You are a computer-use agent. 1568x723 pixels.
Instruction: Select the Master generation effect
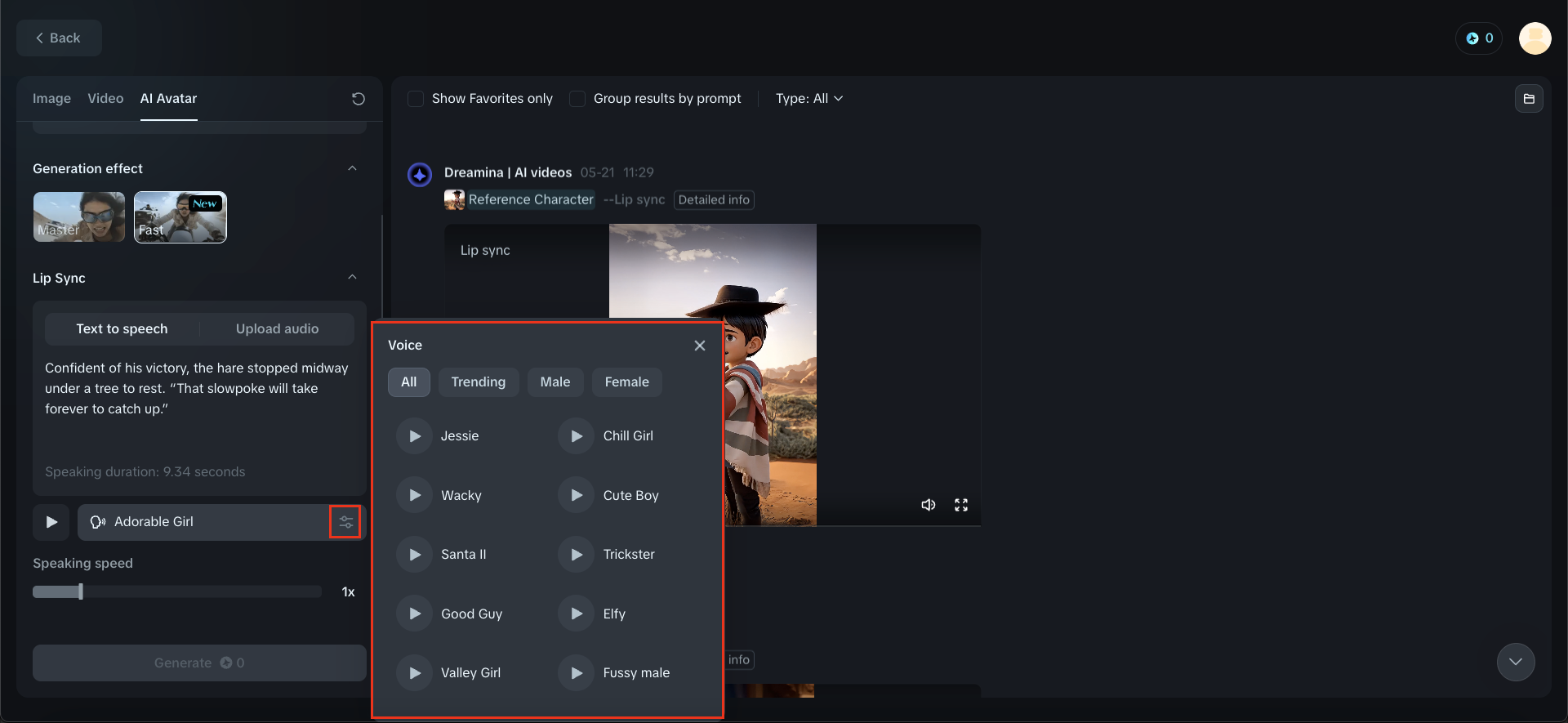click(79, 217)
